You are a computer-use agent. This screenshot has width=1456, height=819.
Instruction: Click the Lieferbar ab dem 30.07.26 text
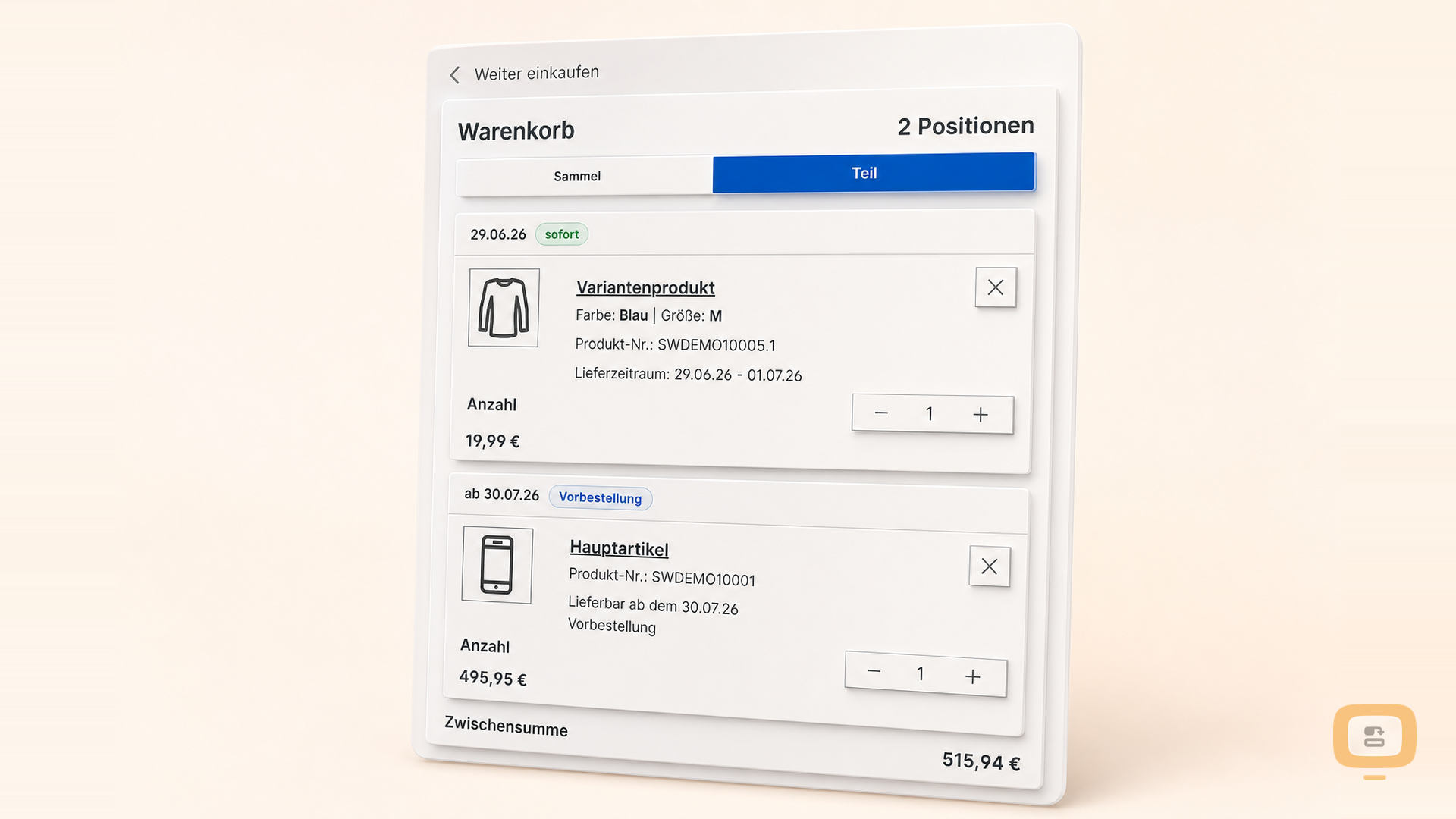653,605
